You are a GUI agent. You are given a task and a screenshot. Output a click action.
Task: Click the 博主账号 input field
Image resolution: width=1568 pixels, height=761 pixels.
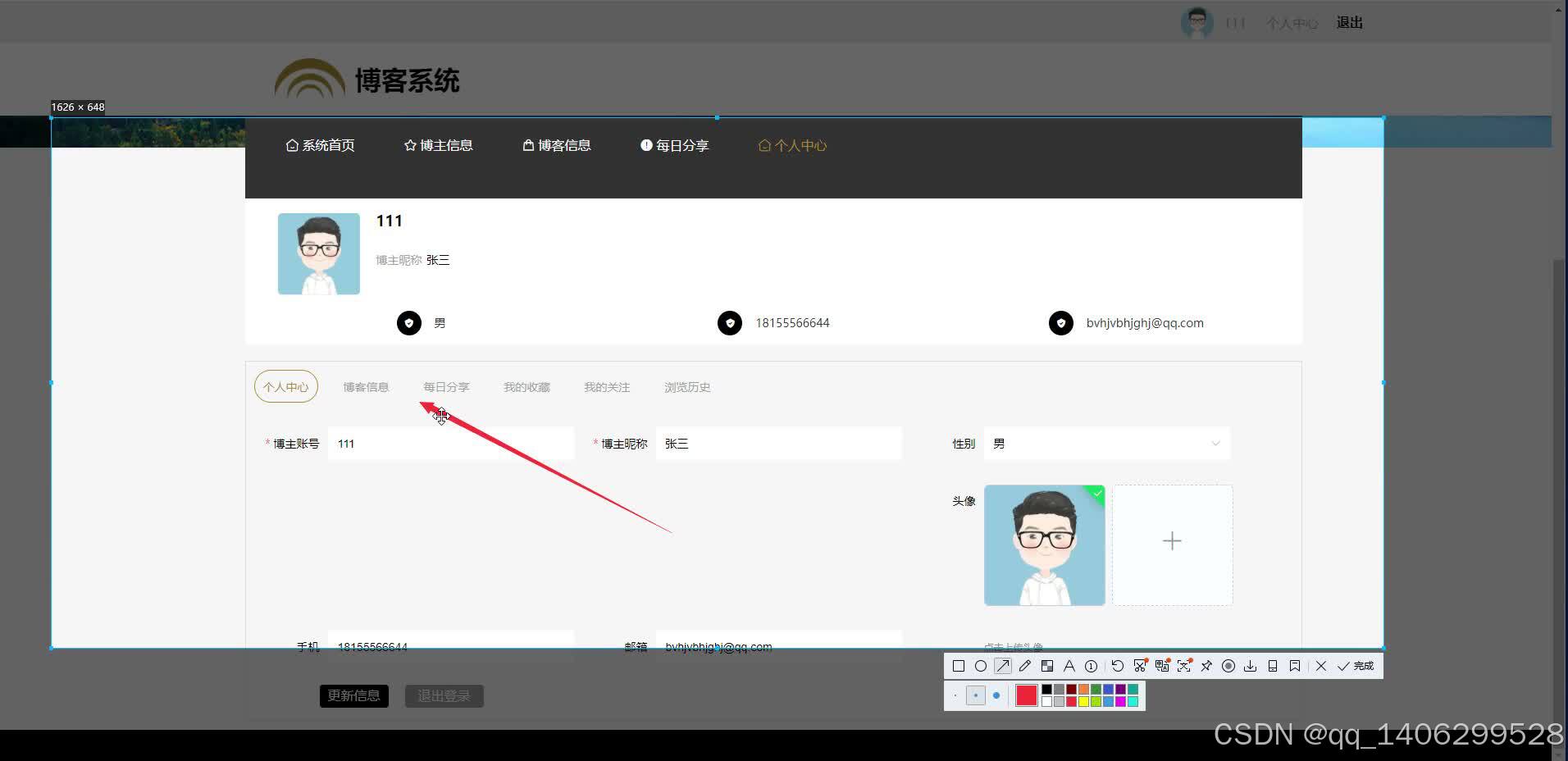pos(451,444)
